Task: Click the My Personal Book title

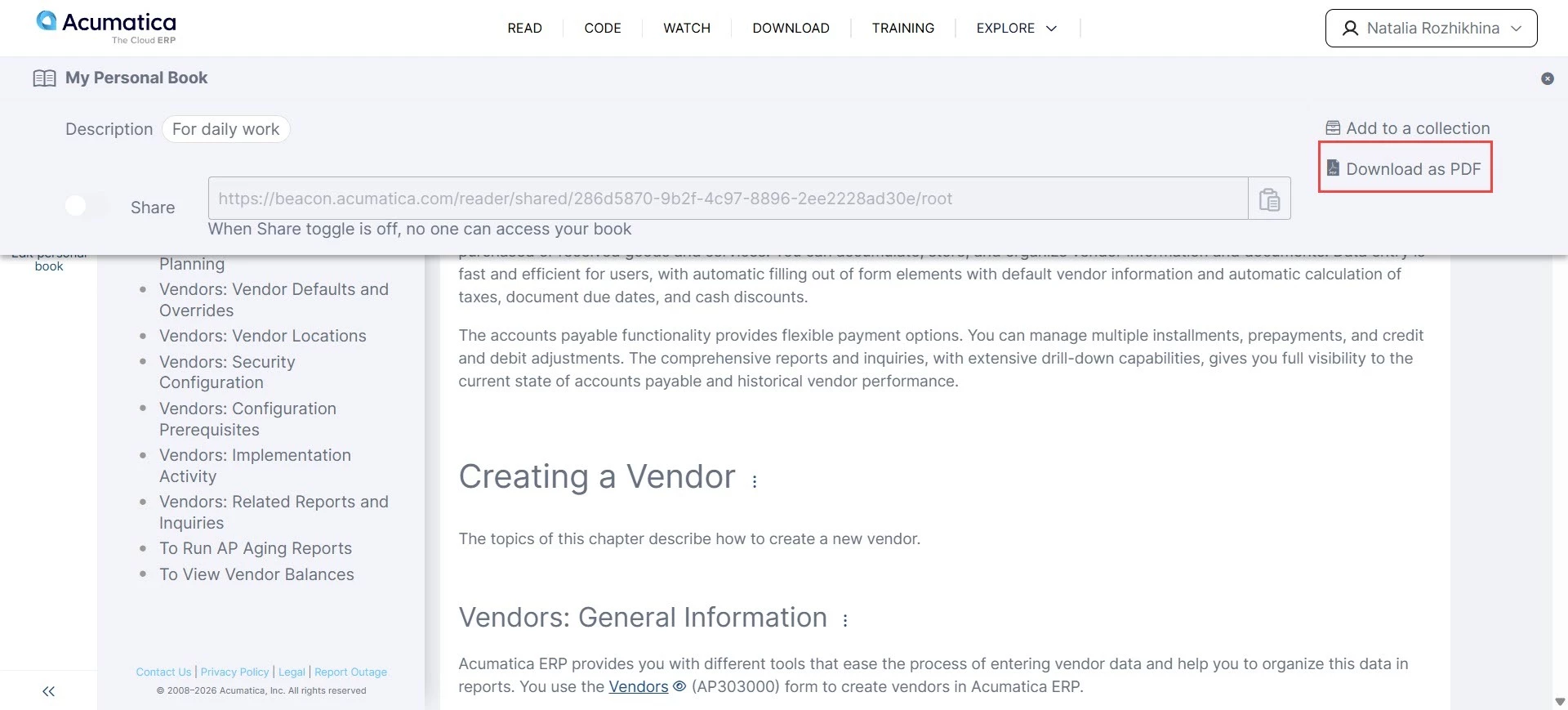Action: click(136, 78)
